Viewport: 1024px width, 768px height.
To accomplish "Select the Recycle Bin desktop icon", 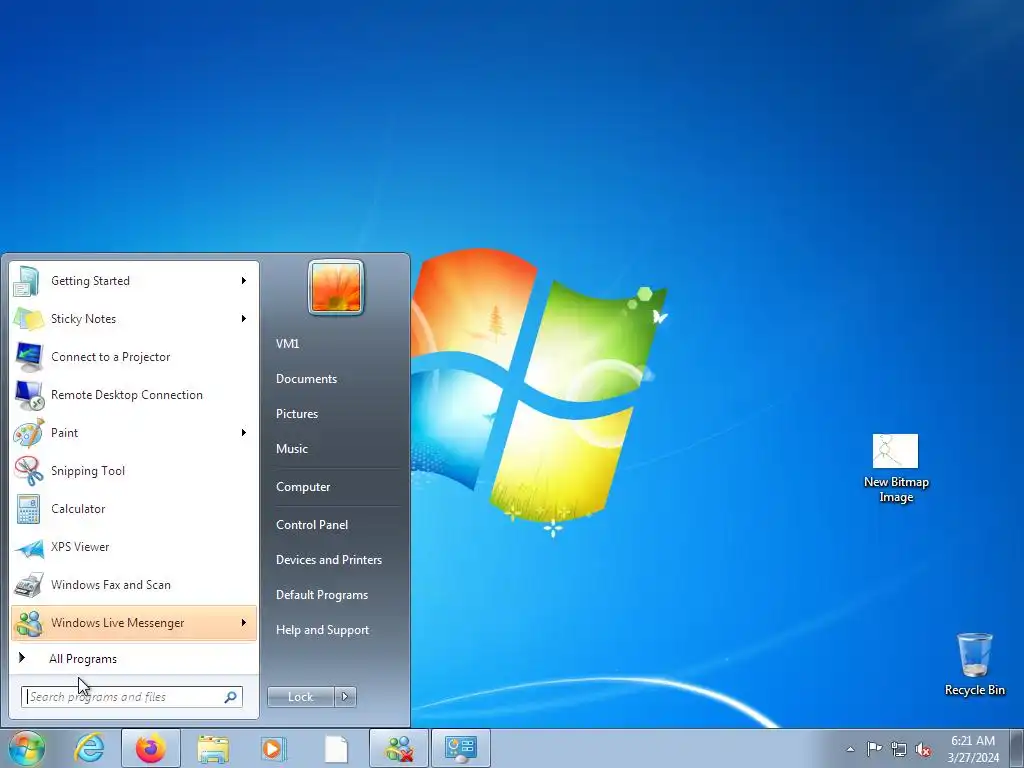I will [x=974, y=664].
